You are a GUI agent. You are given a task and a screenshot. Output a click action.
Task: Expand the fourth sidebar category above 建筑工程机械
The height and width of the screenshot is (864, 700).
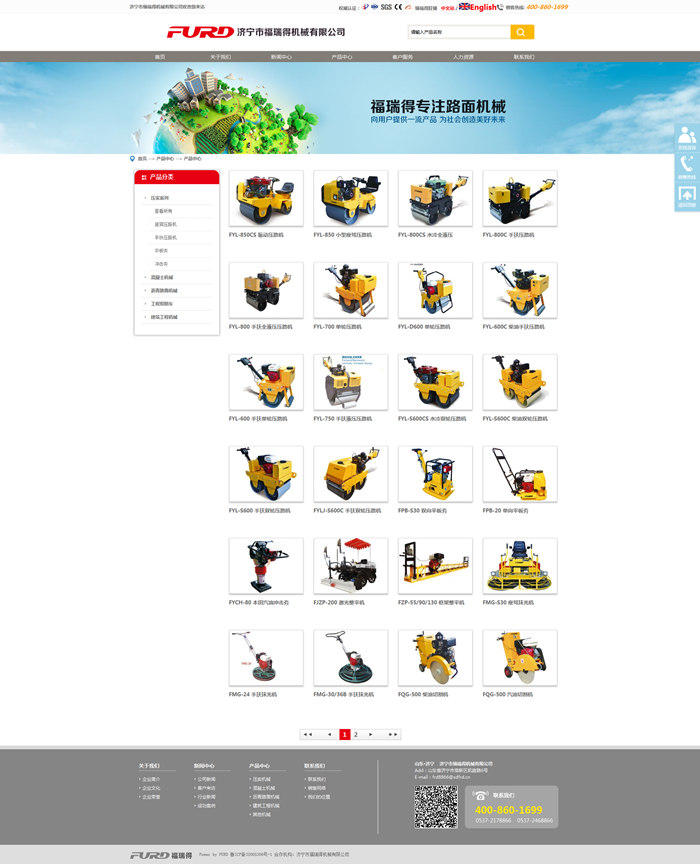click(161, 304)
